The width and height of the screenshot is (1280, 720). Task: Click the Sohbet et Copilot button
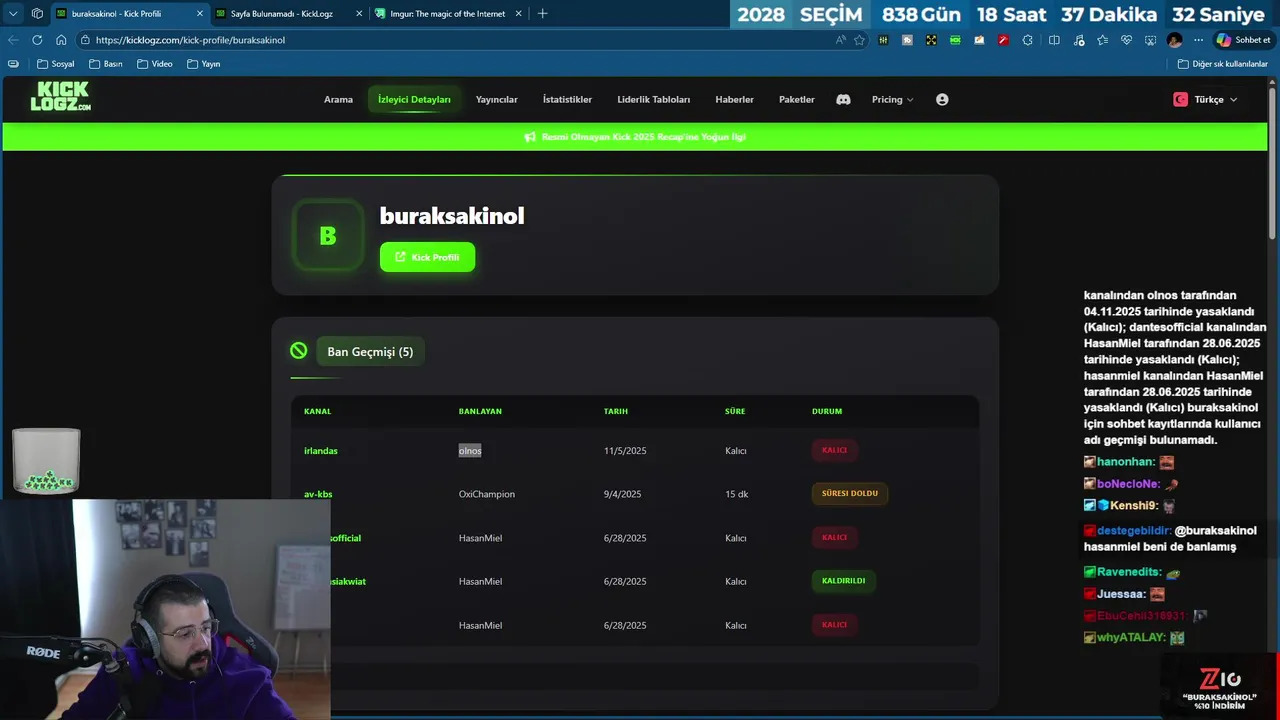[1243, 40]
